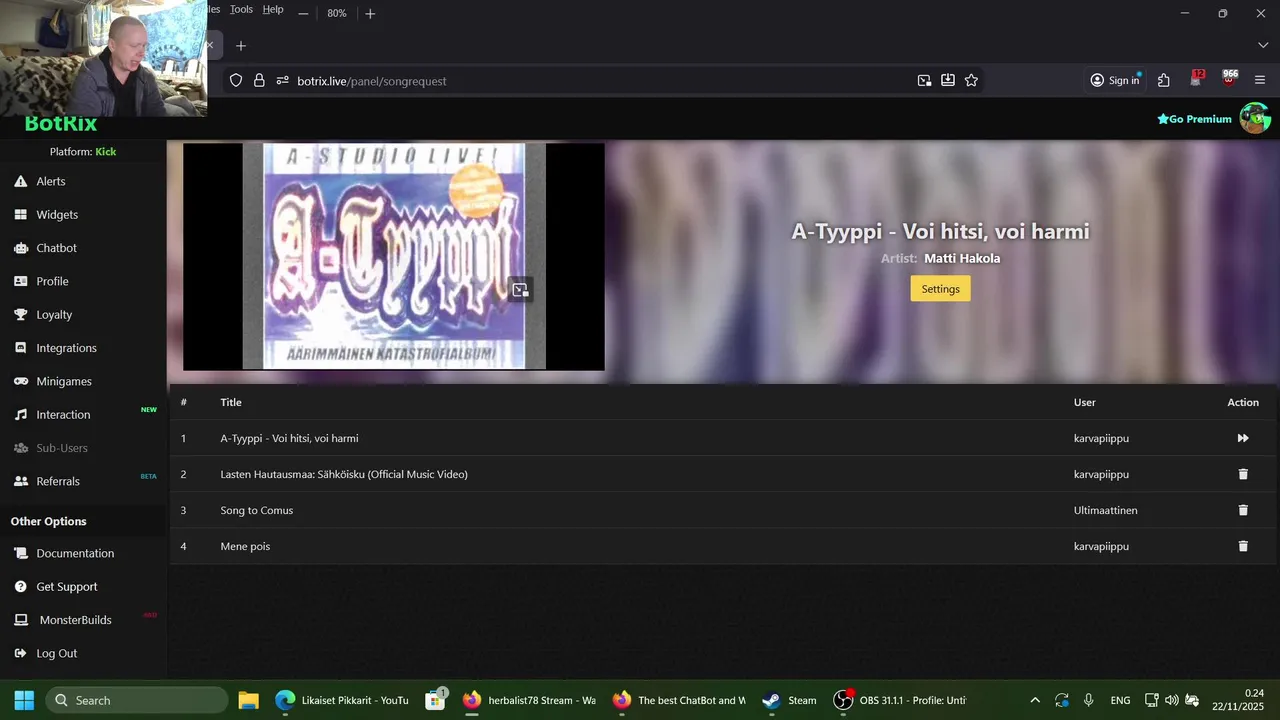Switch to herbalist78 Stream Firefox window

(530, 700)
